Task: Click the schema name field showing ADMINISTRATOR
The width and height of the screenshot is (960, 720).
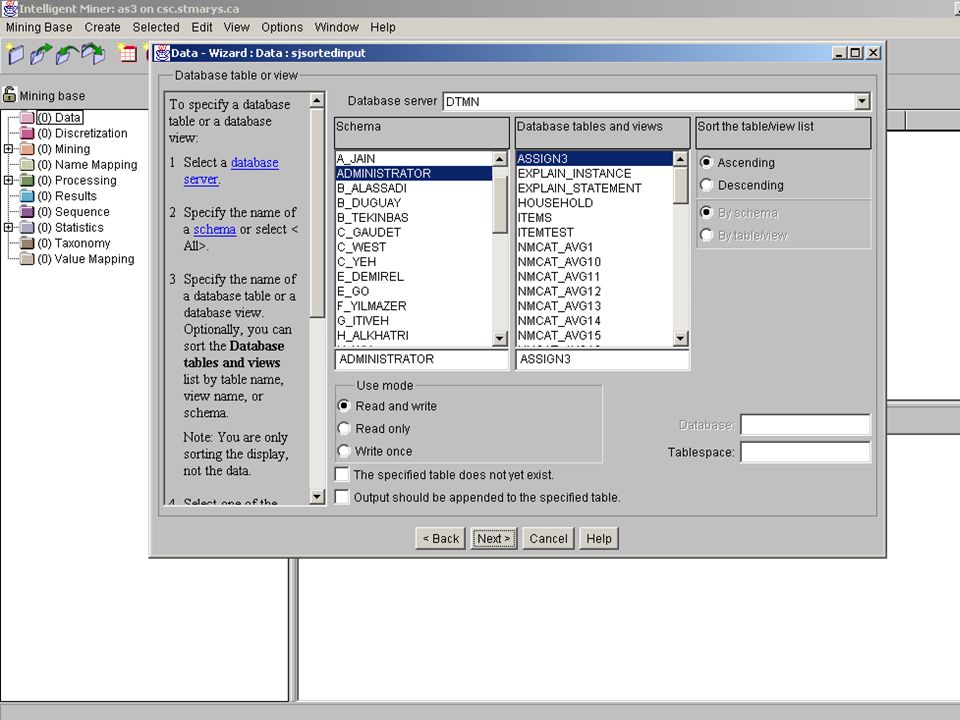Action: [x=422, y=359]
